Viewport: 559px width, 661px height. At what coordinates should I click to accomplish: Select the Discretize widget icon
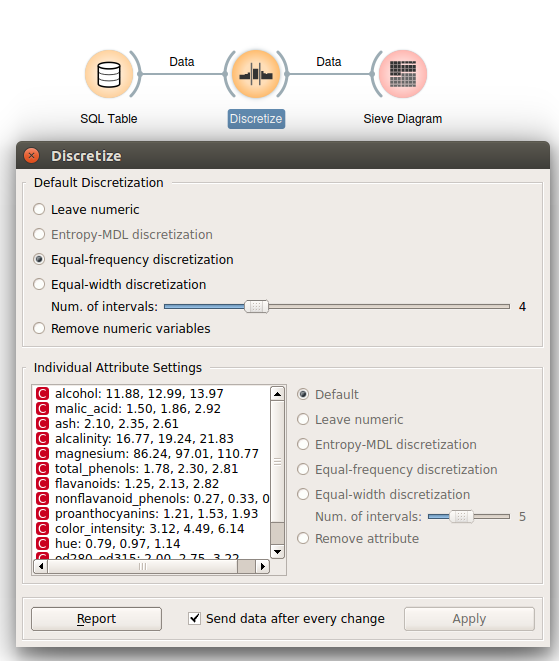(256, 74)
